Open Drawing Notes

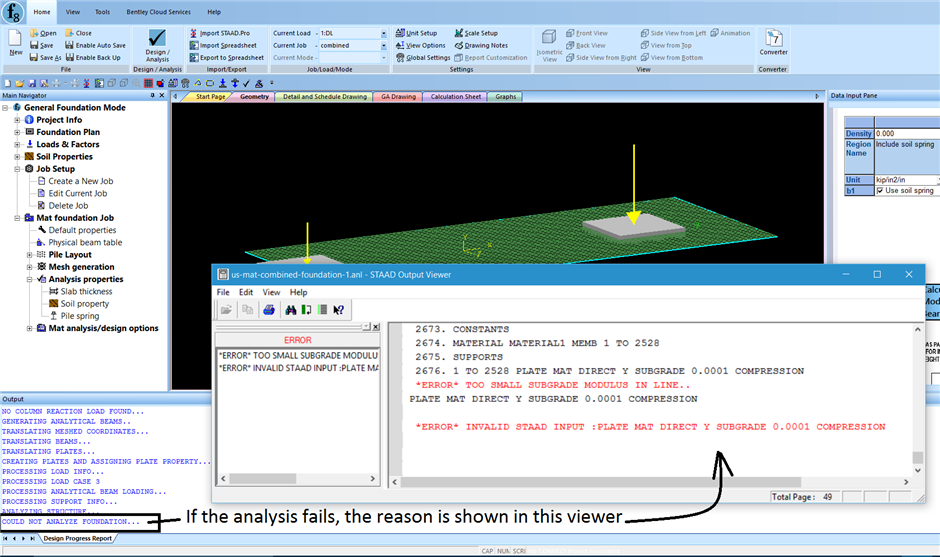(481, 45)
